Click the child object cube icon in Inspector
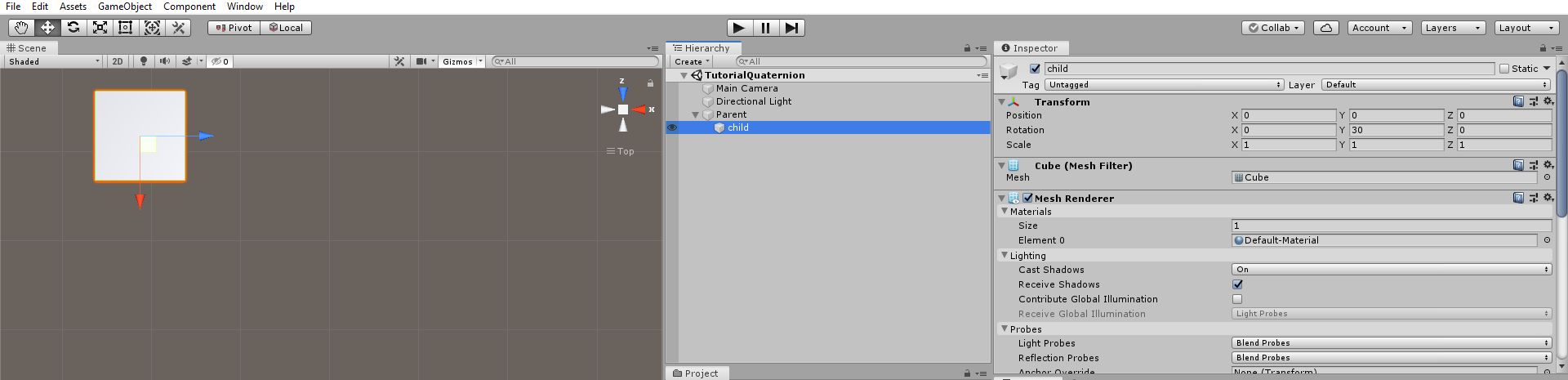This screenshot has width=1568, height=380. (1009, 71)
